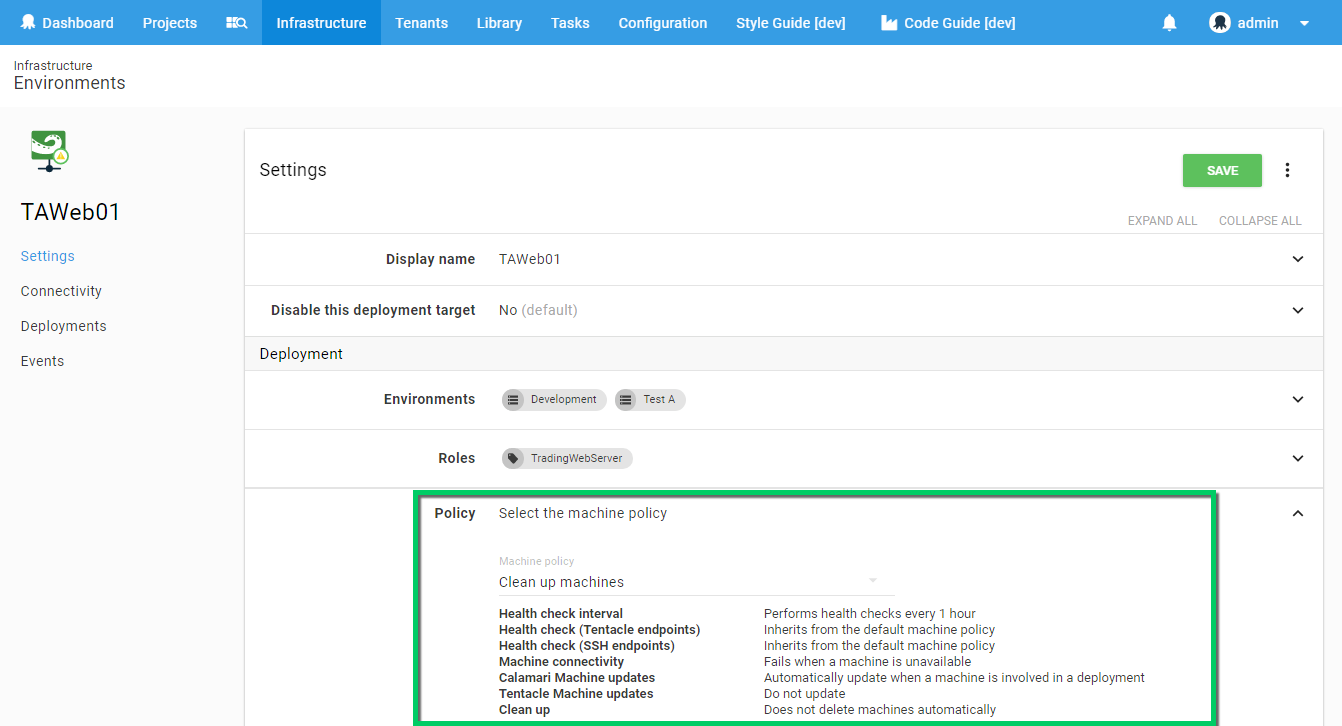Image resolution: width=1342 pixels, height=726 pixels.
Task: Click the Code Guide factory icon
Action: coord(888,23)
